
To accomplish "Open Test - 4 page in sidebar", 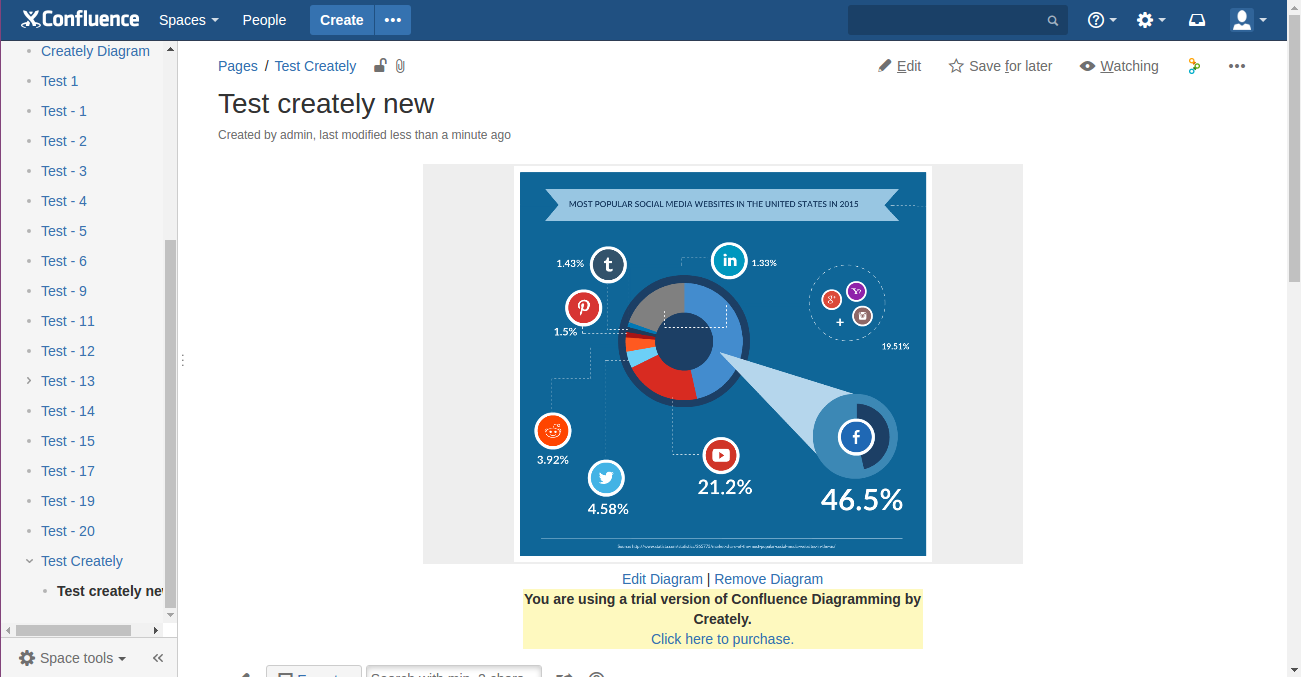I will pyautogui.click(x=64, y=201).
